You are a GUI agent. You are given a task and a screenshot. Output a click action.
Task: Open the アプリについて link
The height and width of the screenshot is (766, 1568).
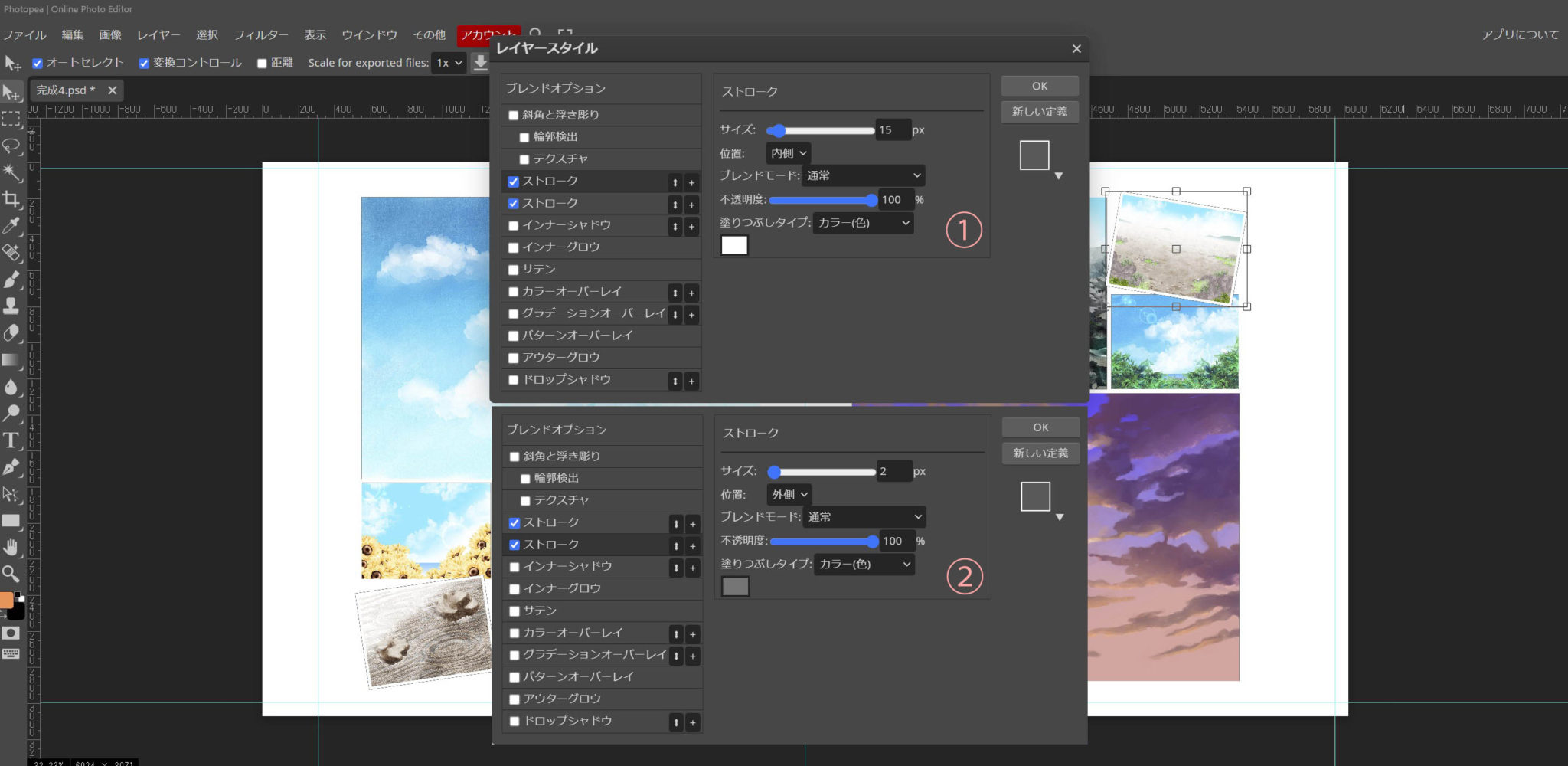1519,34
